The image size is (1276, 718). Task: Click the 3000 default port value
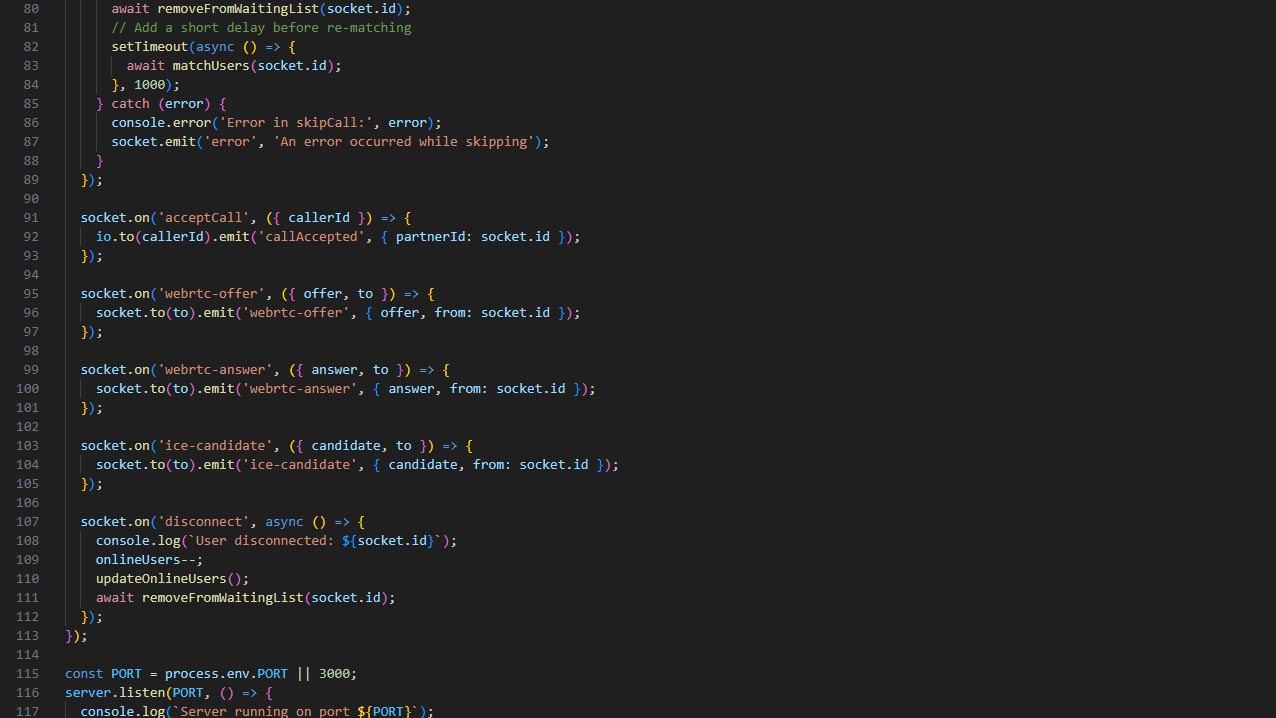[334, 673]
